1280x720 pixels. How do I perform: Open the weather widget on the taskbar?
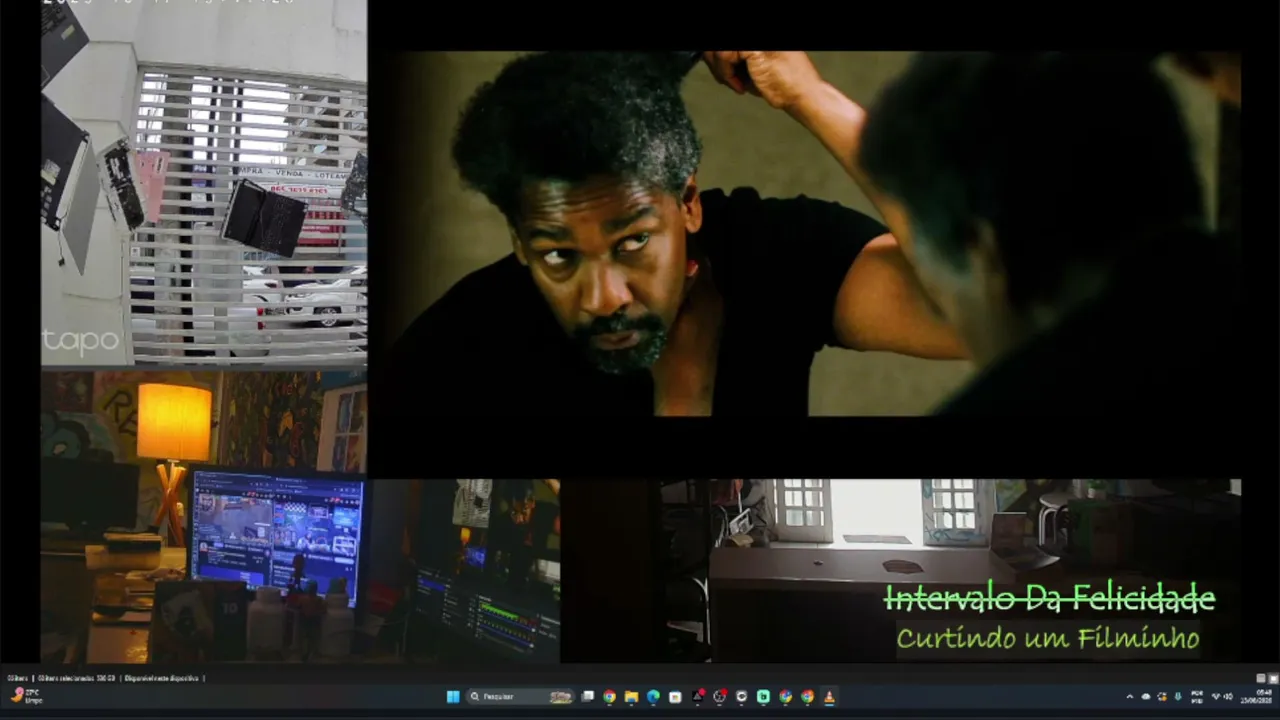(x=26, y=696)
